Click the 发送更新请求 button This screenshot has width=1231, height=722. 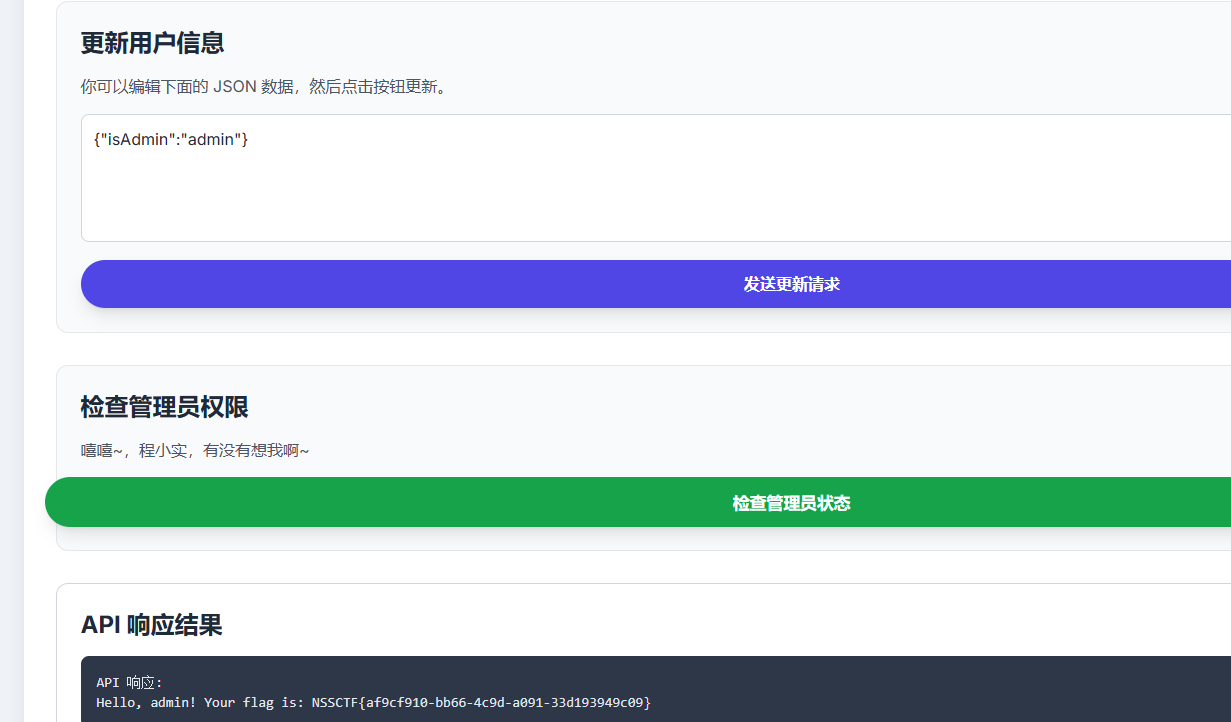click(x=656, y=284)
